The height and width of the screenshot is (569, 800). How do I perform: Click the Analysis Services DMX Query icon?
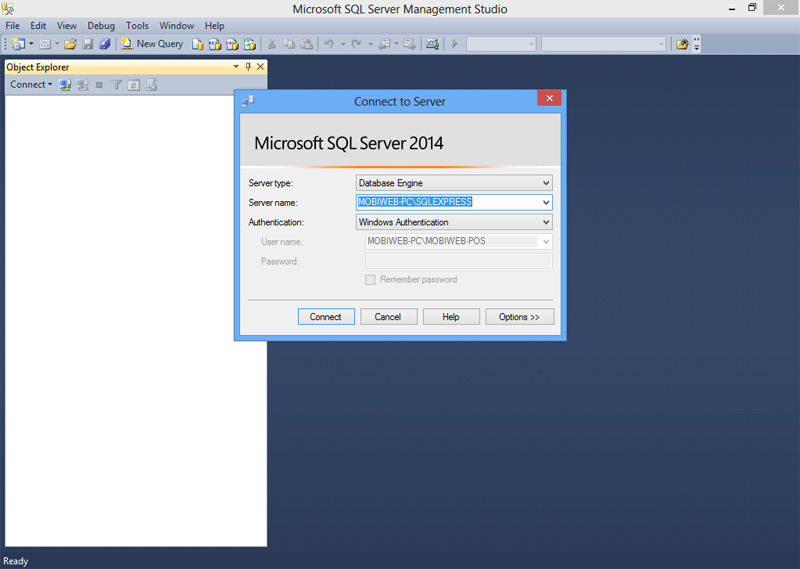tap(232, 44)
